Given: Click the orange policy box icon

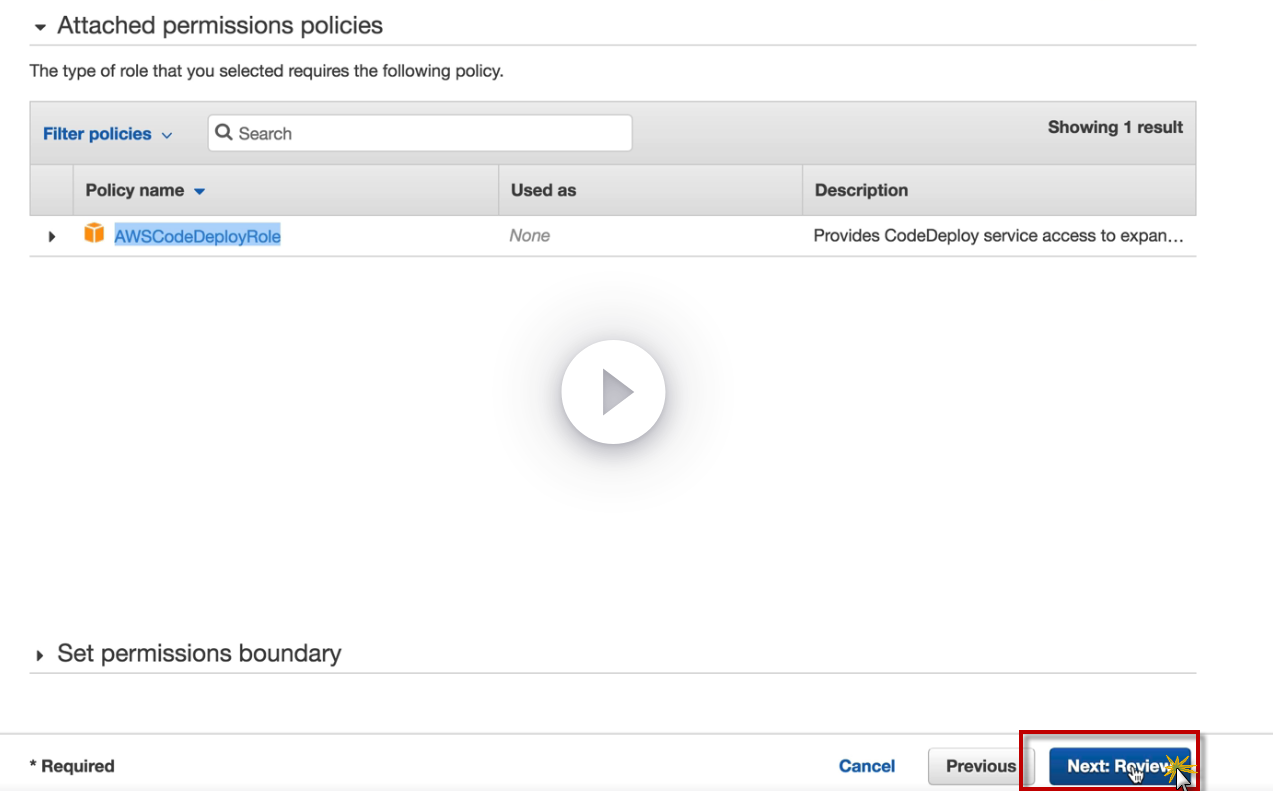Looking at the screenshot, I should pyautogui.click(x=94, y=235).
